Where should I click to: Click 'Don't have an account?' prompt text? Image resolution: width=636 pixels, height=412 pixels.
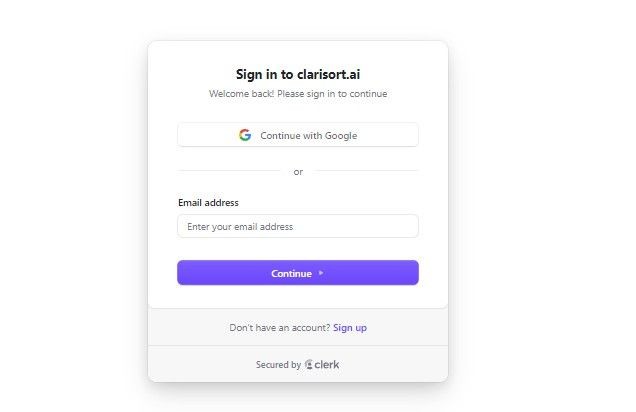pos(280,328)
